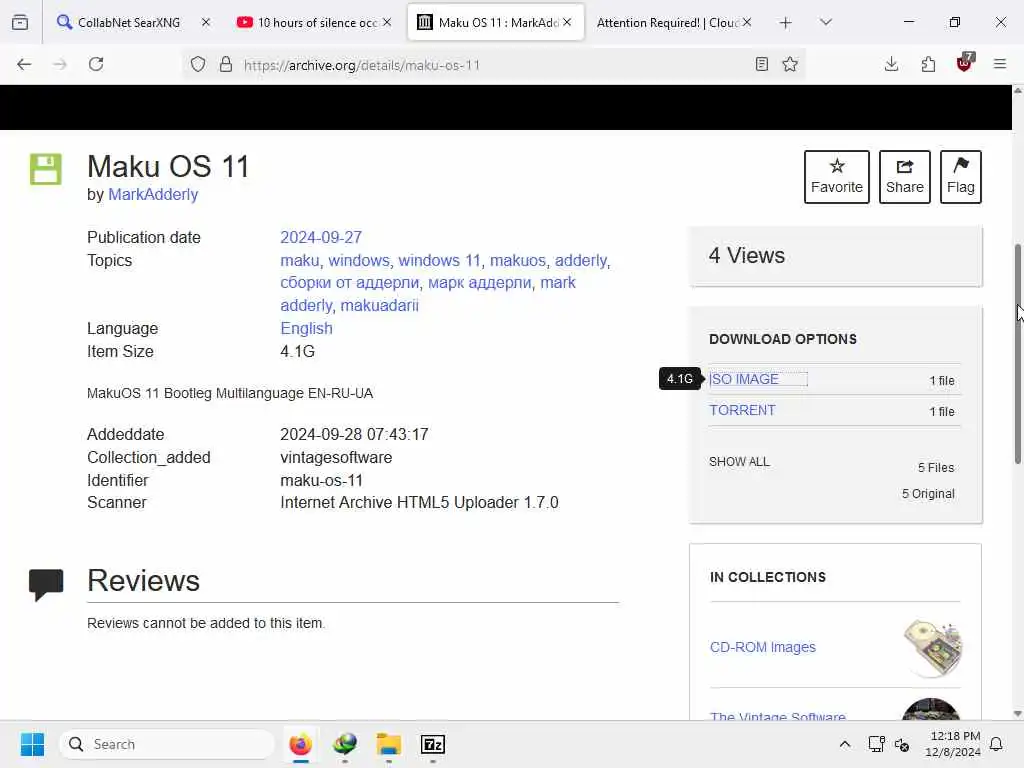
Task: Open Internet Download Manager taskbar icon
Action: pos(345,744)
